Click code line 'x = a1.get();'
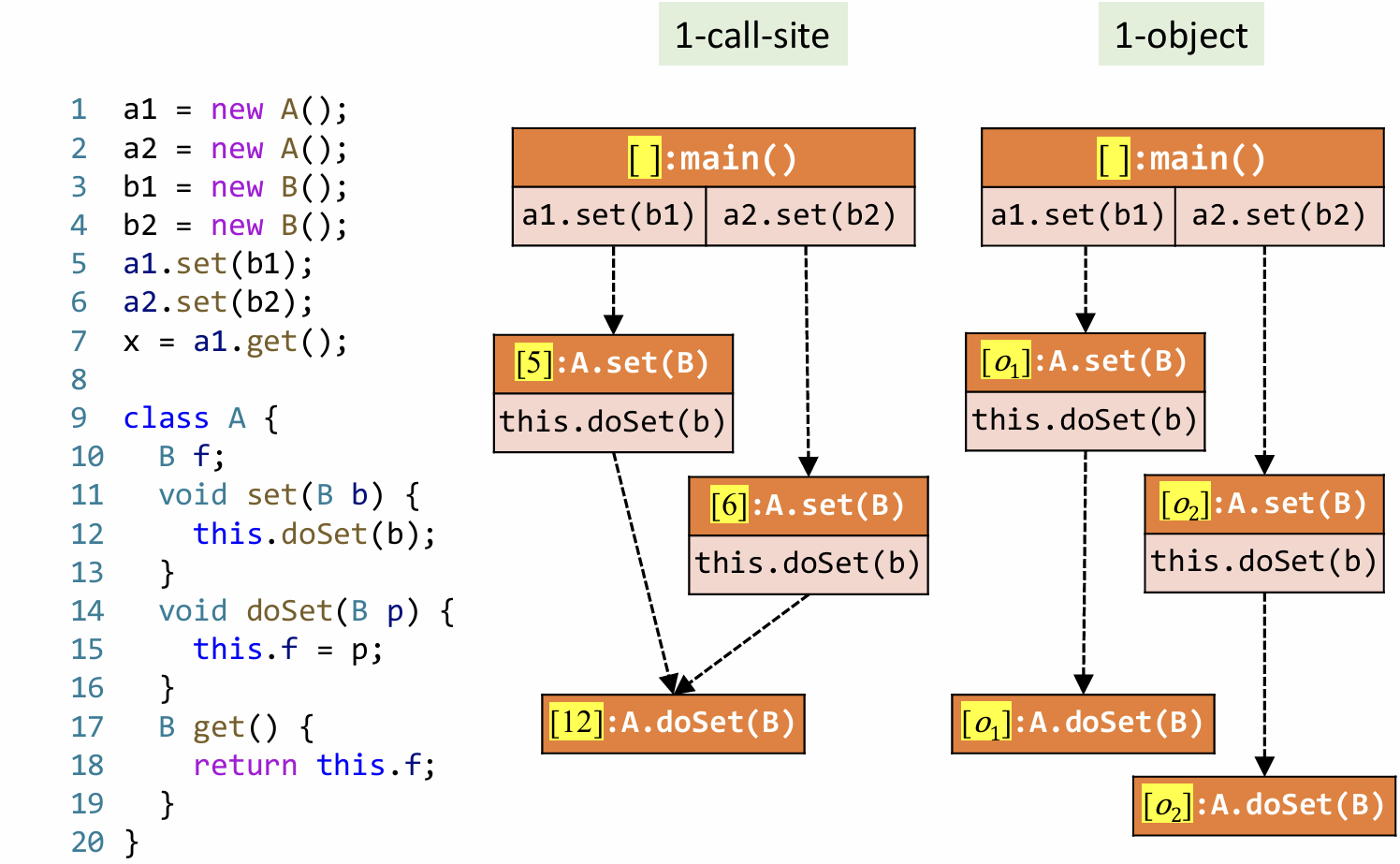This screenshot has height=864, width=1400. [x=235, y=342]
